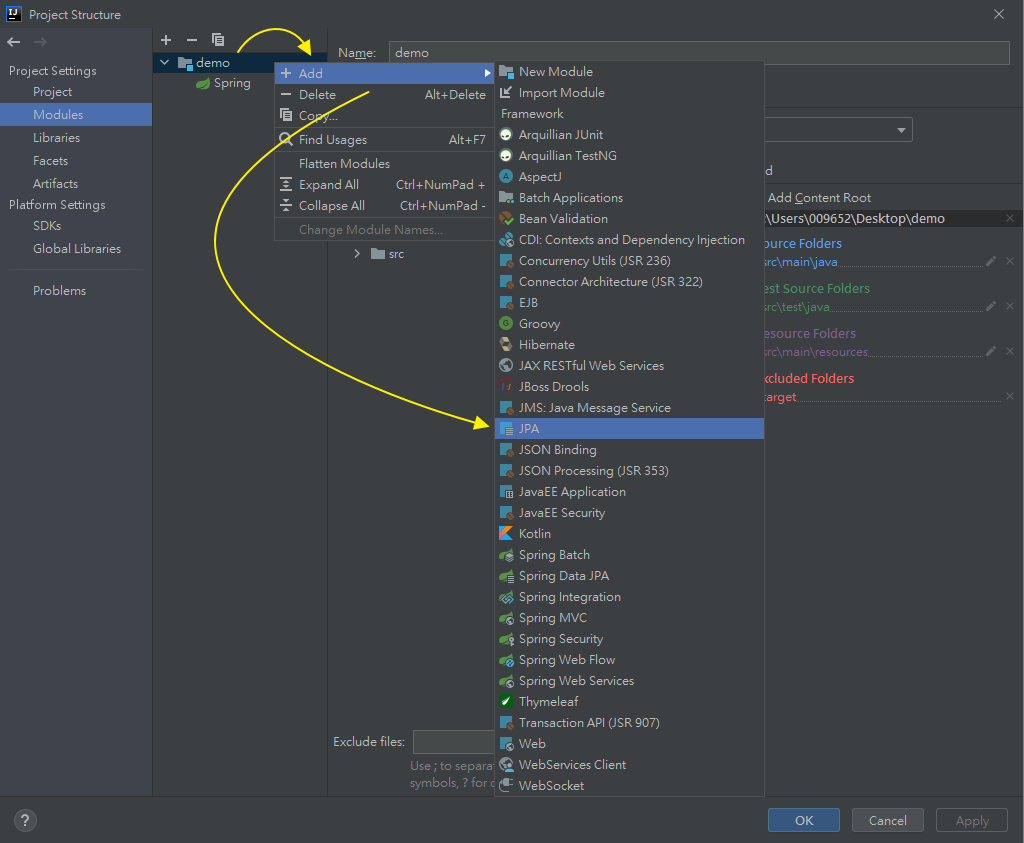Click the back navigation arrow
The image size is (1024, 843).
(14, 42)
